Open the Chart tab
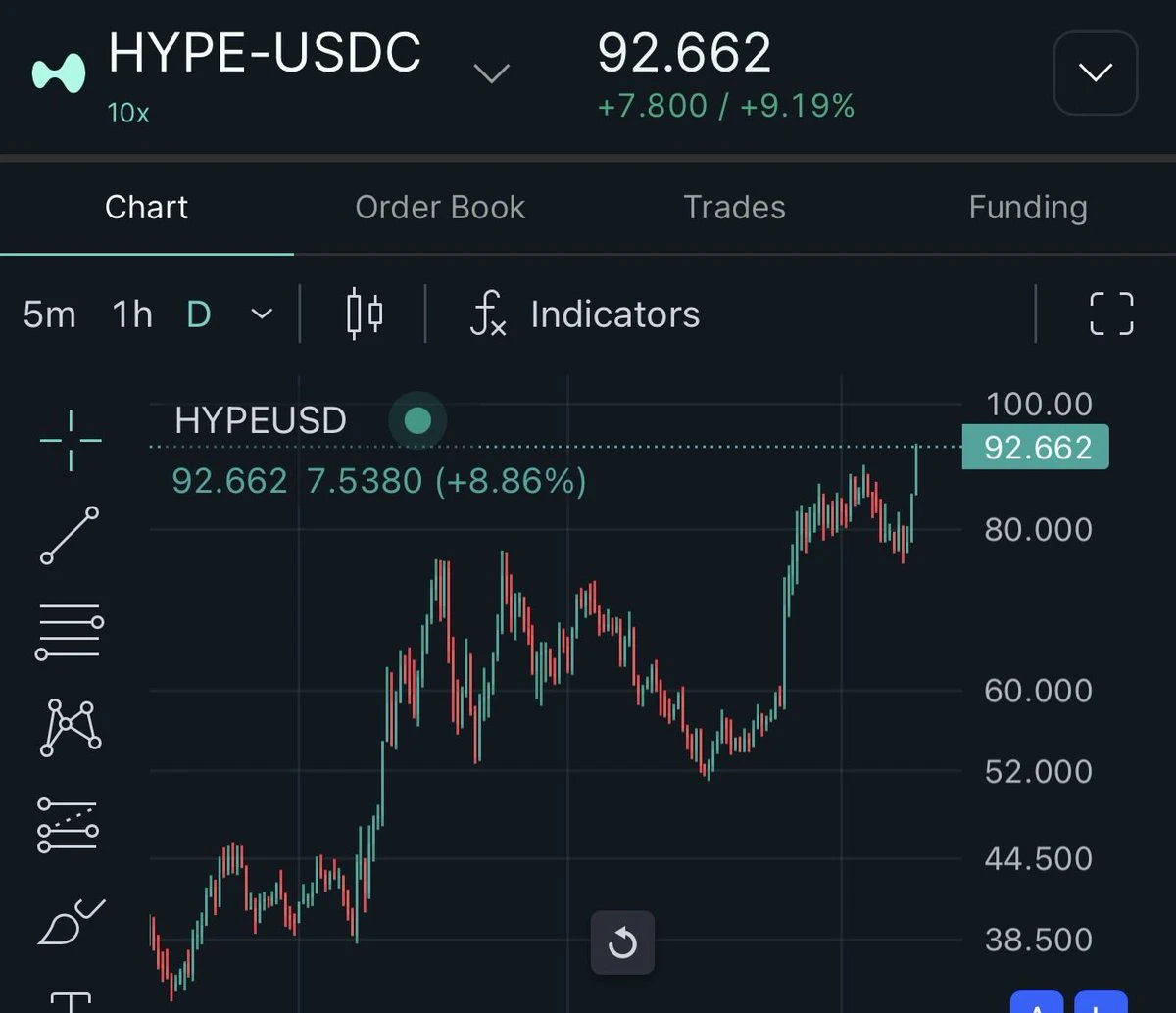 147,208
